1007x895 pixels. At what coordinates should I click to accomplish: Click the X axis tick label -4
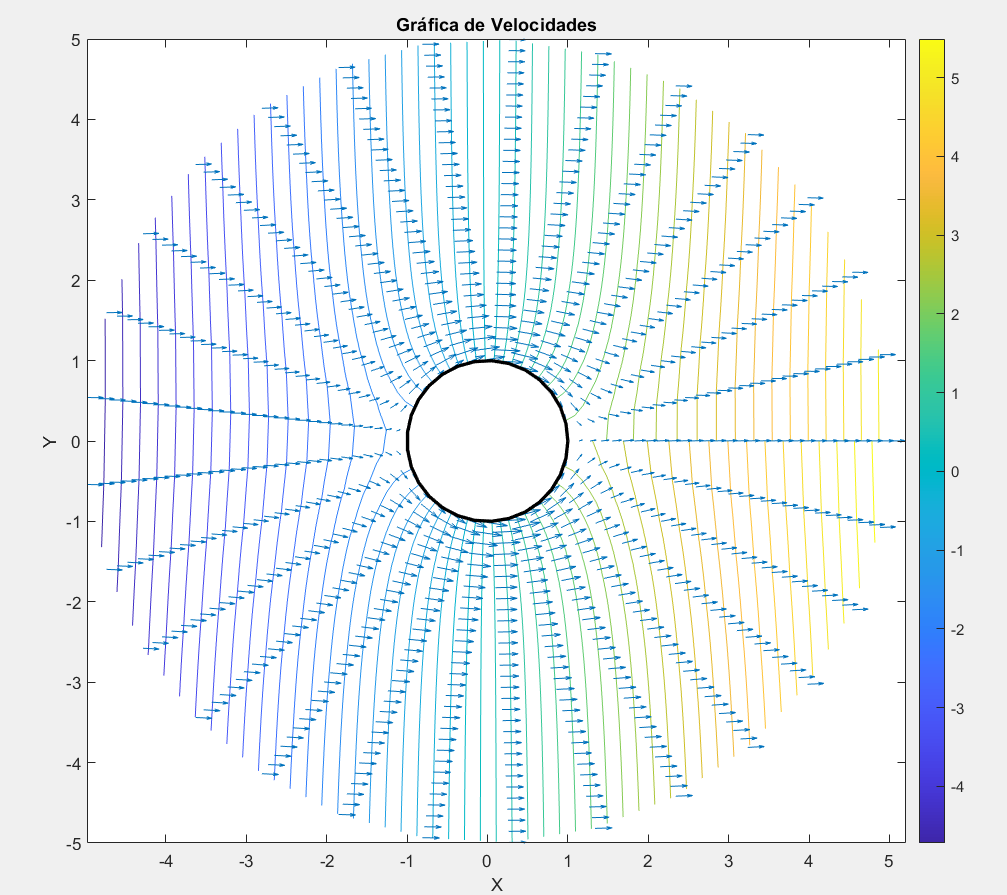(x=165, y=860)
